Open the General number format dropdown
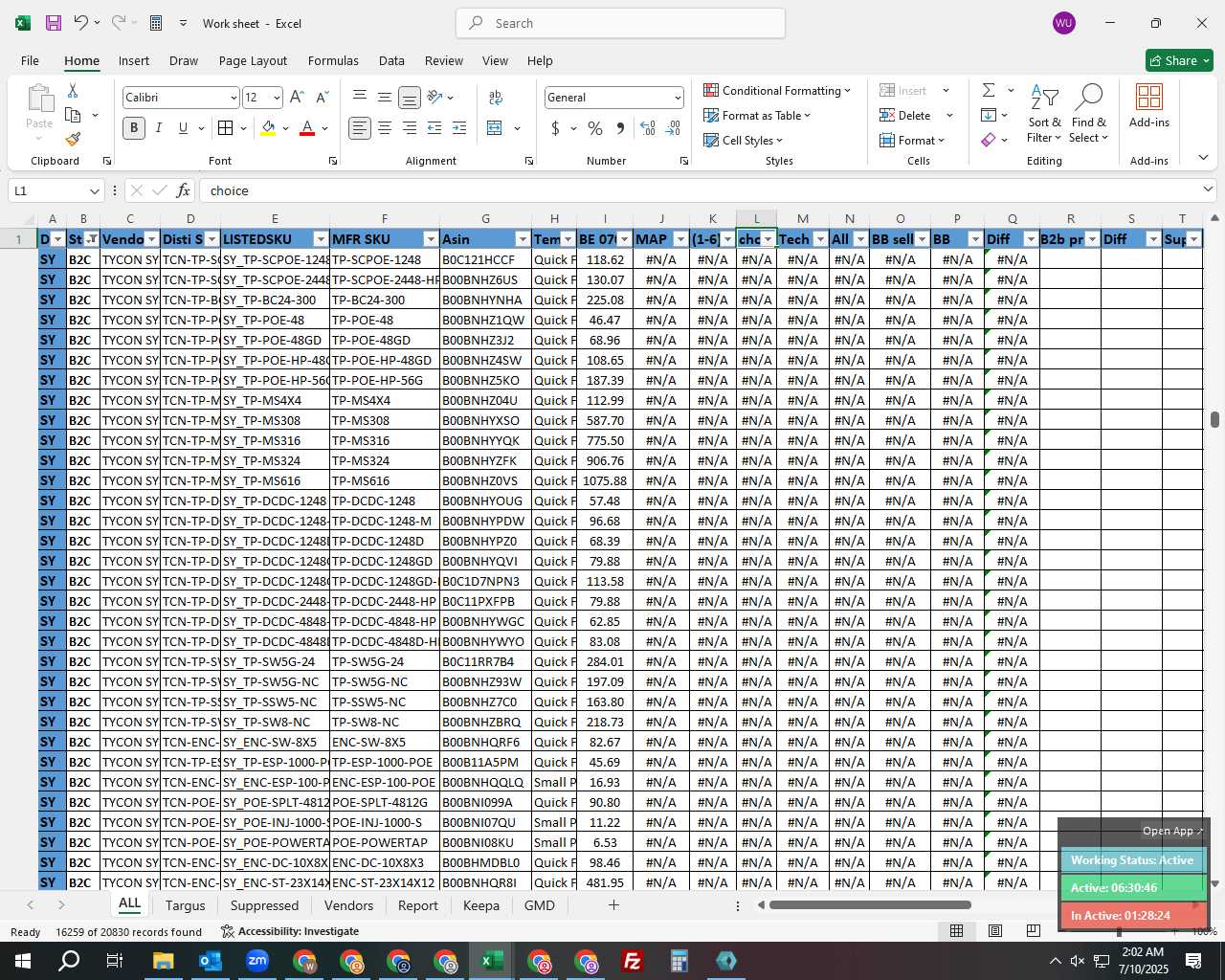 (x=678, y=98)
